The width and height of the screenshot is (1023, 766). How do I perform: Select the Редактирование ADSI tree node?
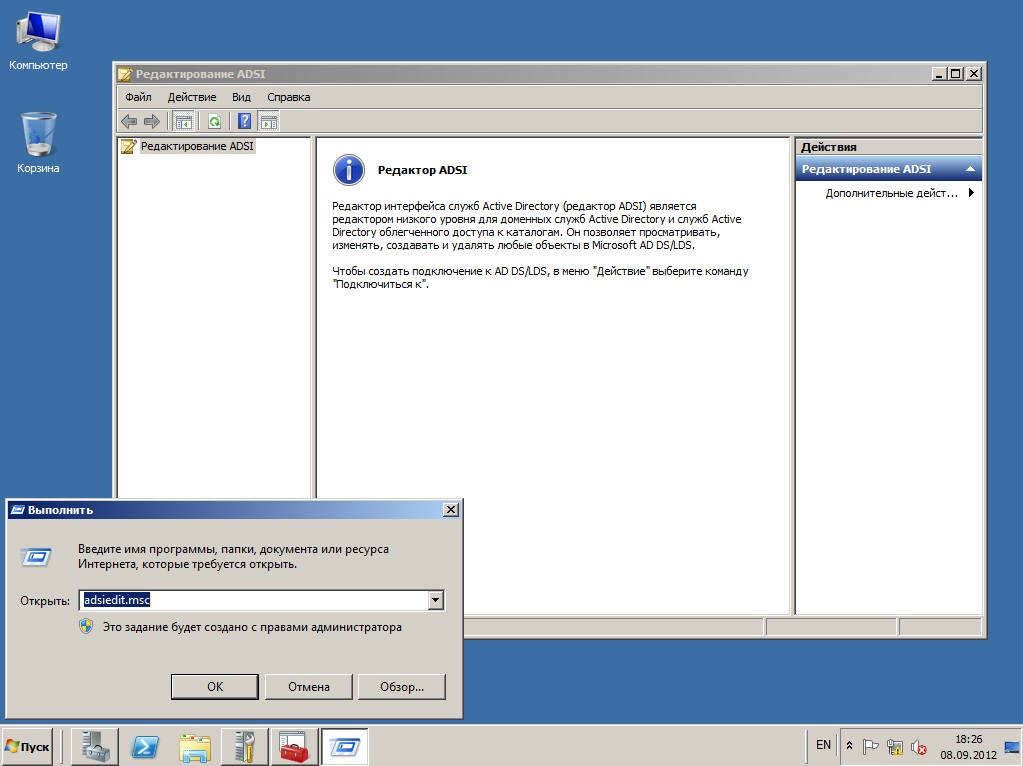click(x=196, y=146)
